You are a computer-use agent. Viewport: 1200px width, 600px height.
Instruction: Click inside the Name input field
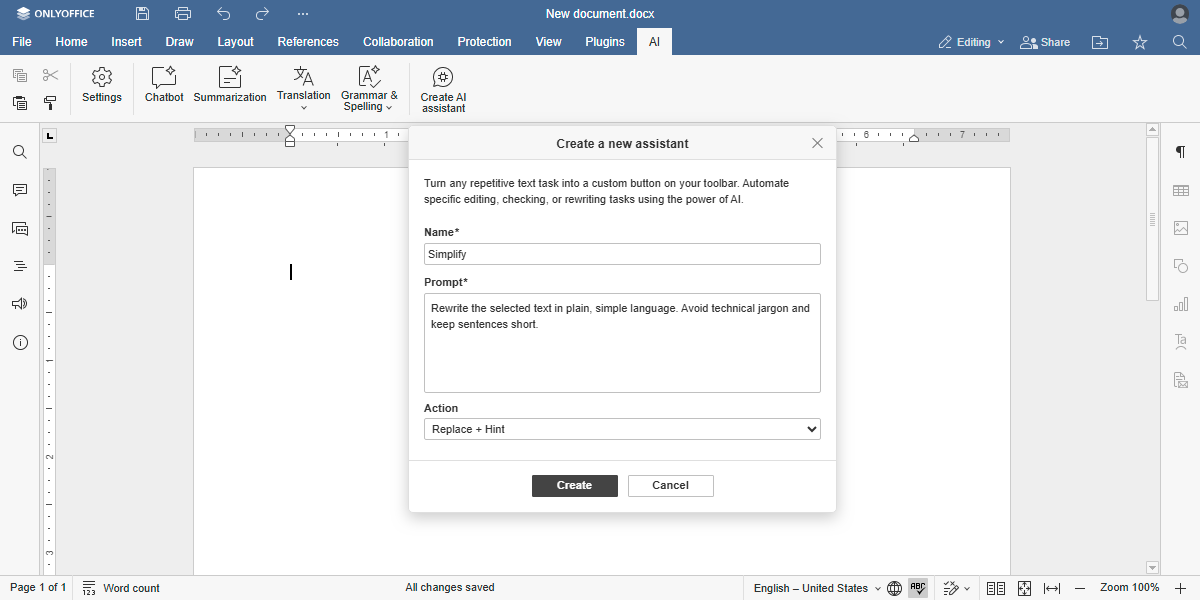tap(622, 253)
